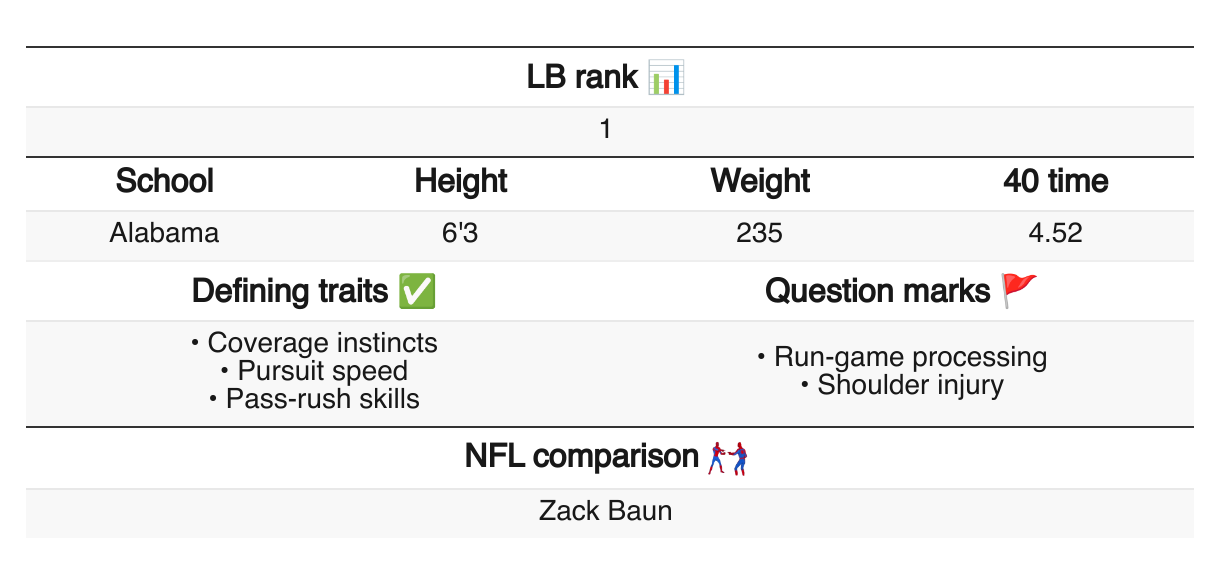
Task: Click the Run-game processing bullet
Action: [x=902, y=357]
